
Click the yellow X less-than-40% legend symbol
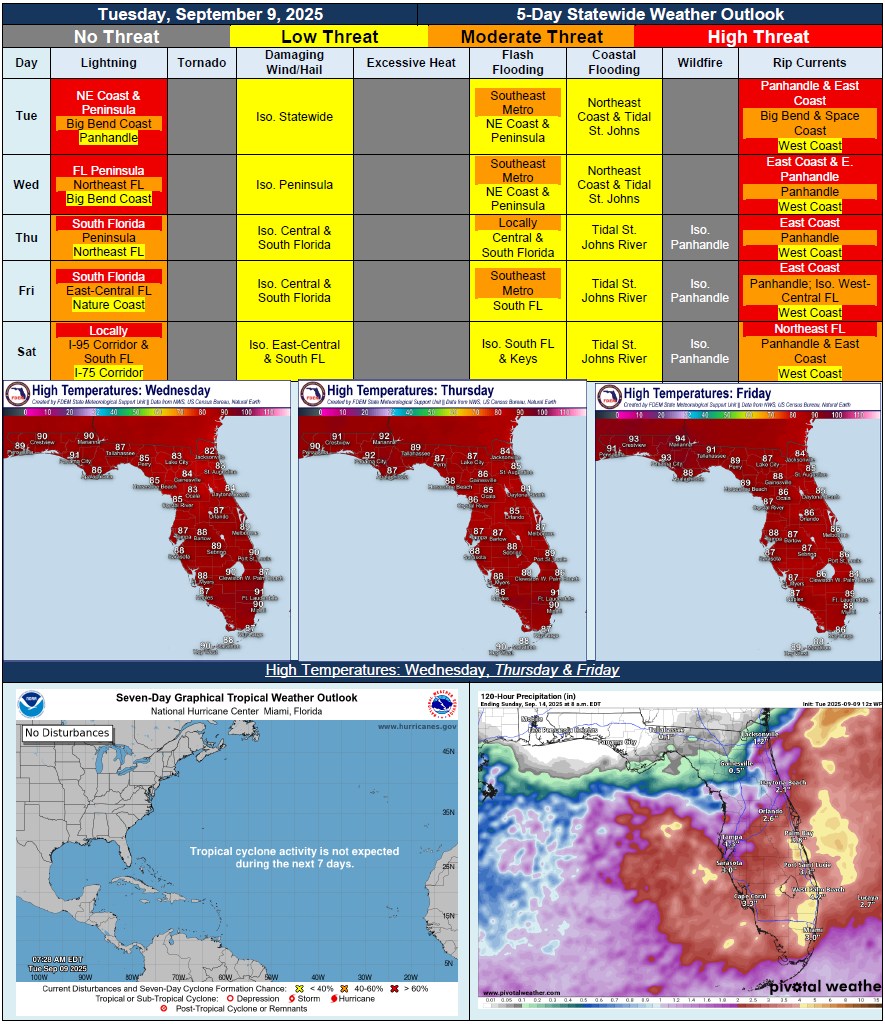point(298,988)
